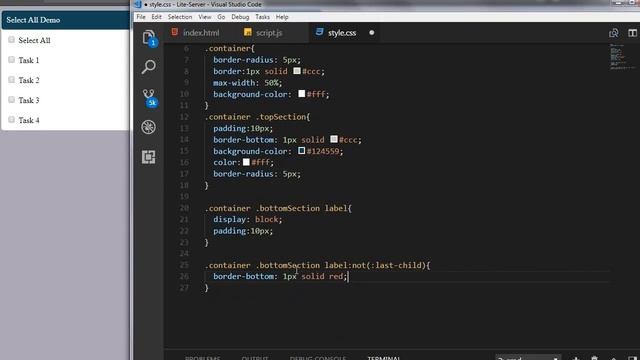This screenshot has height=360, width=640.
Task: Click the Split Editor icon
Action: pos(632,33)
